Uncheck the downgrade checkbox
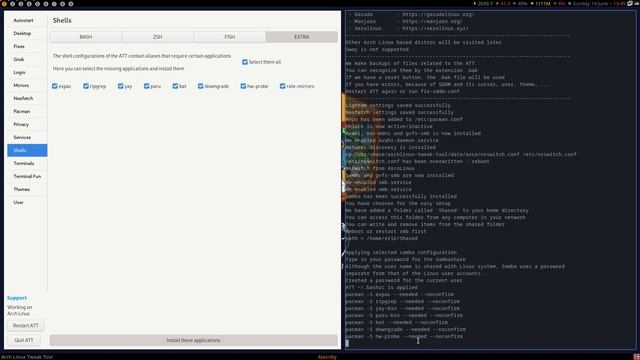 pyautogui.click(x=200, y=86)
